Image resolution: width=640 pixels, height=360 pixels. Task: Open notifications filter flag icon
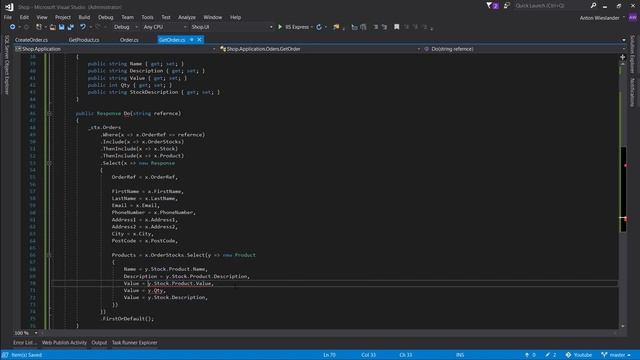489,6
